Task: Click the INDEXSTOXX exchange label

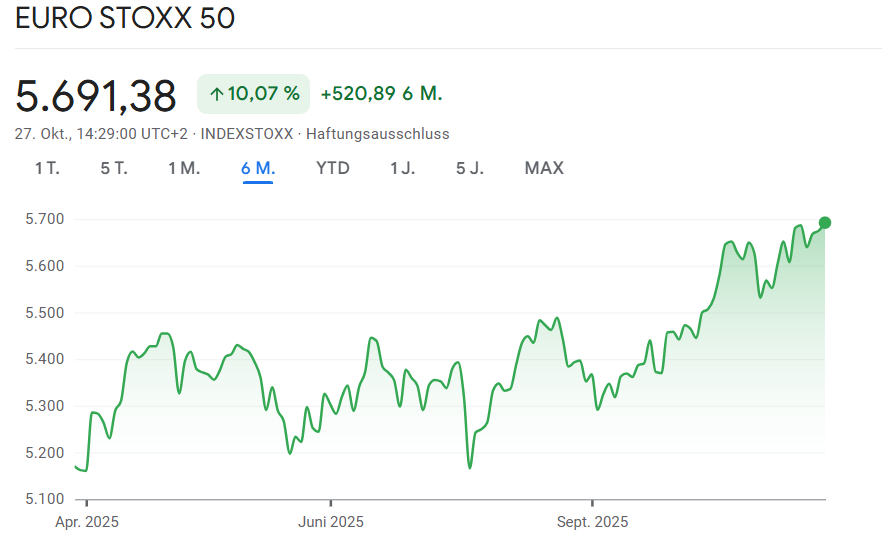Action: click(x=247, y=134)
